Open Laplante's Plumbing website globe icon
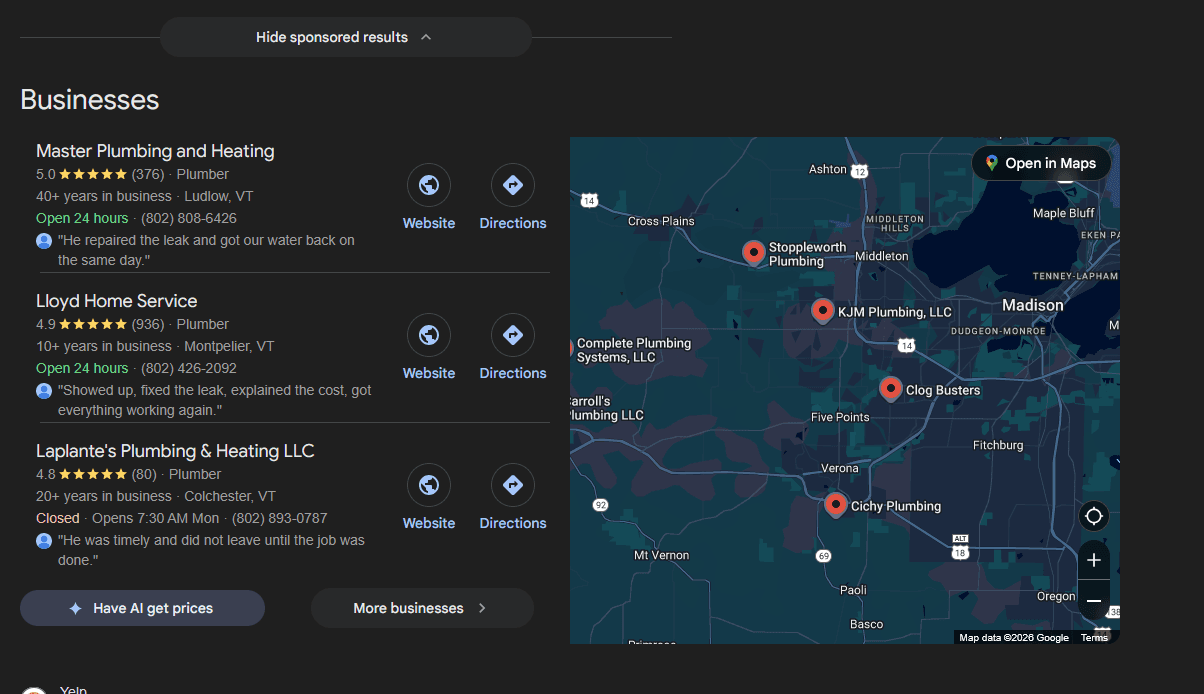The width and height of the screenshot is (1204, 694). 428,485
